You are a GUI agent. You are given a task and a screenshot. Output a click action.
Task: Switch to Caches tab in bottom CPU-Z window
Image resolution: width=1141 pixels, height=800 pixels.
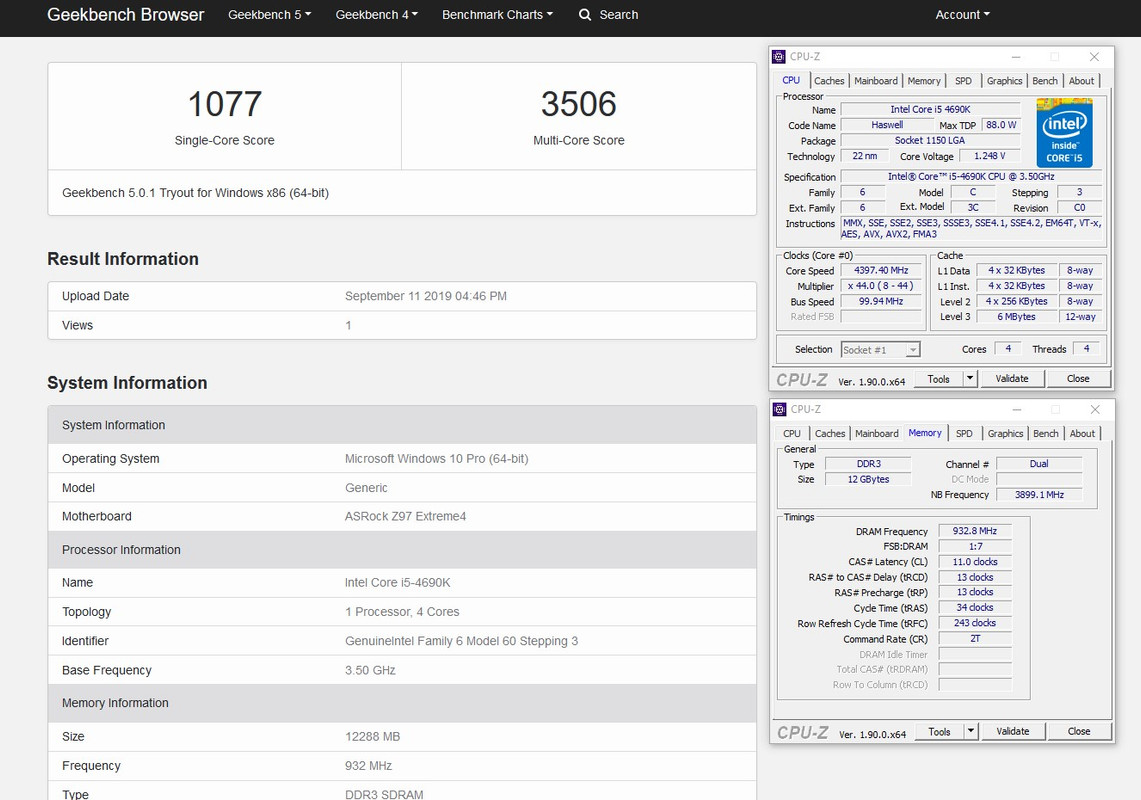click(x=830, y=433)
